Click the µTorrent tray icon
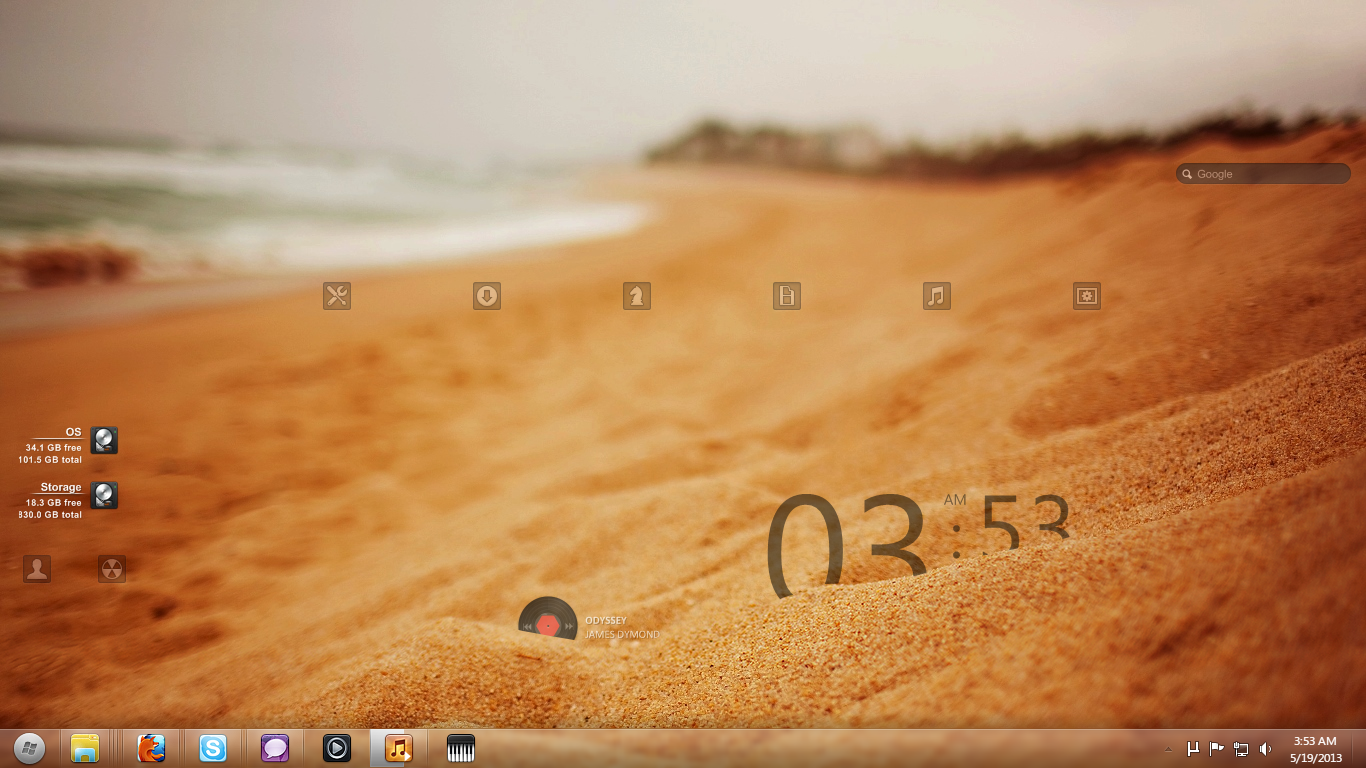Viewport: 1366px width, 768px height. 1193,748
